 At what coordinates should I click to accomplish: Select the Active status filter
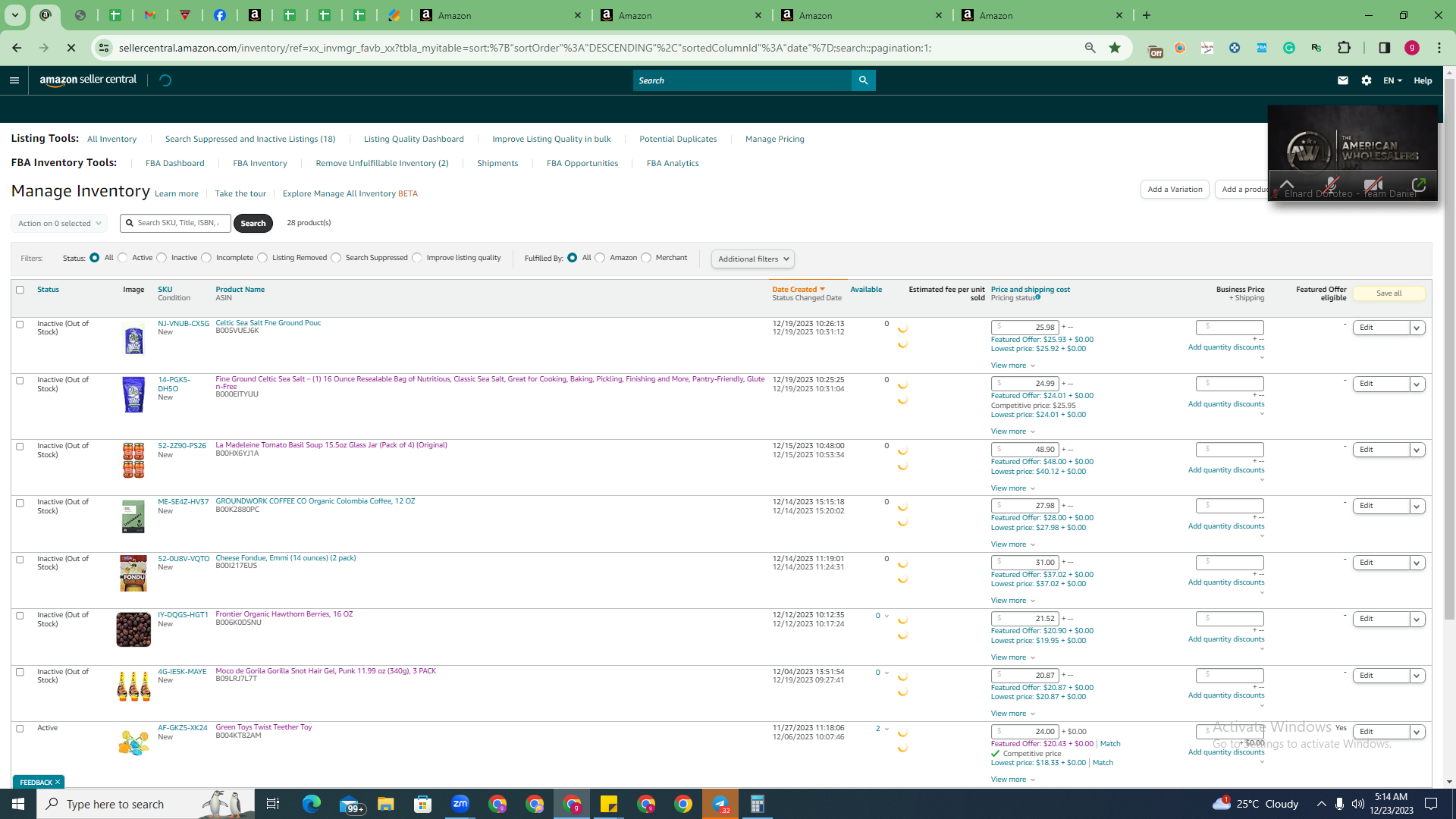123,258
